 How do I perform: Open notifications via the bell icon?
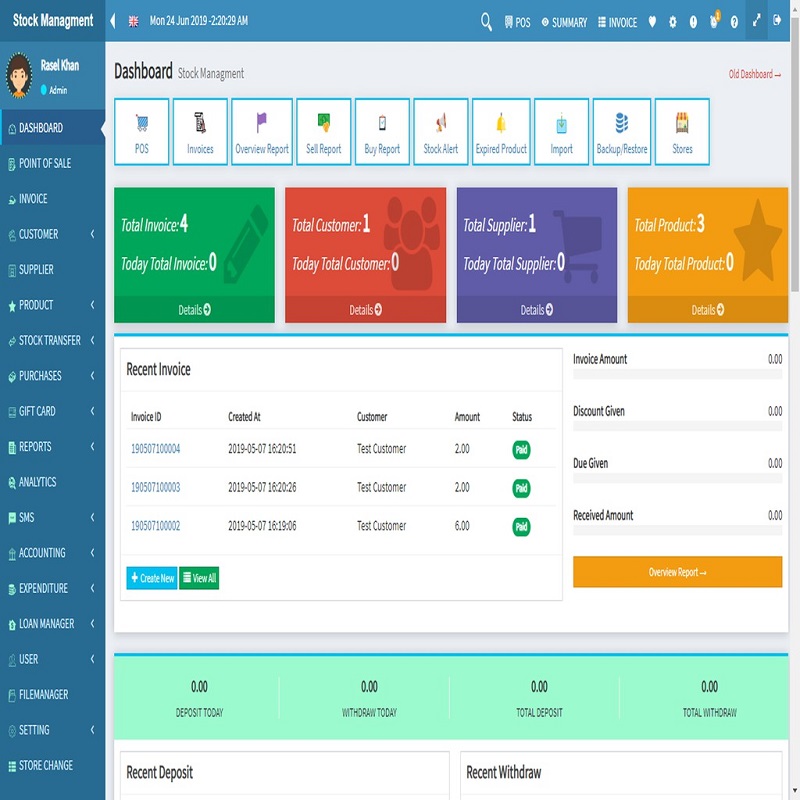coord(712,21)
